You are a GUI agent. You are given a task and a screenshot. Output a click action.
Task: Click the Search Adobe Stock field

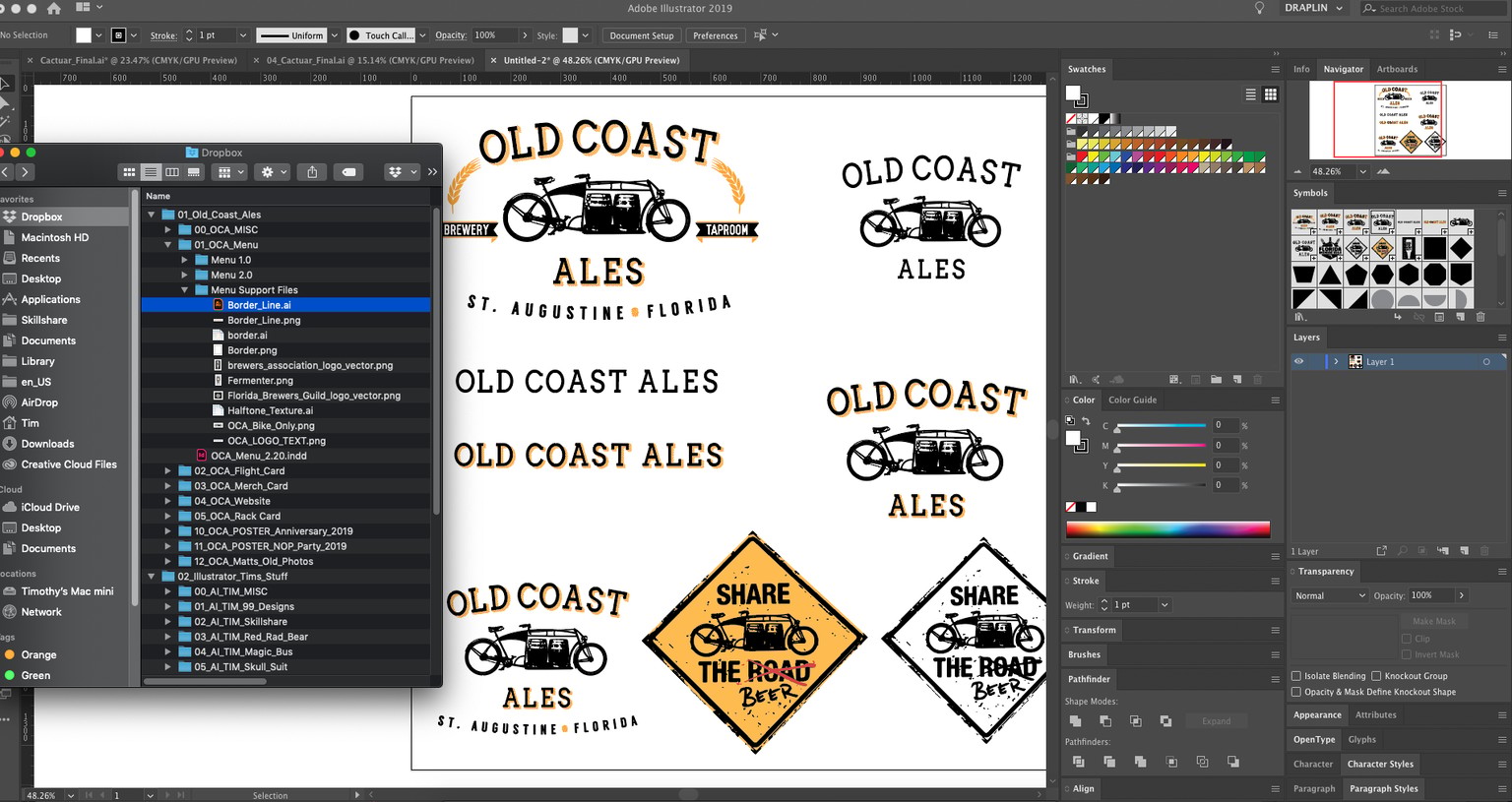(x=1434, y=8)
